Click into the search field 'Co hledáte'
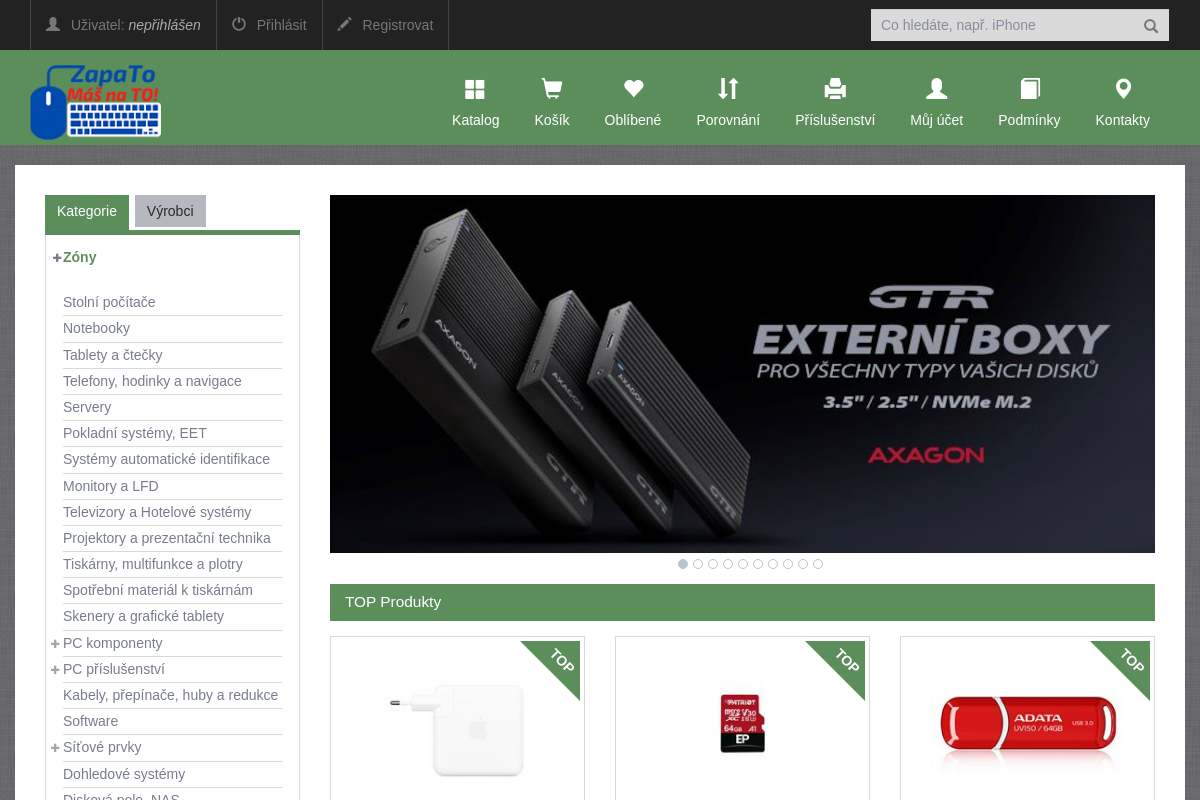Screen dimensions: 1200x800 (1005, 25)
